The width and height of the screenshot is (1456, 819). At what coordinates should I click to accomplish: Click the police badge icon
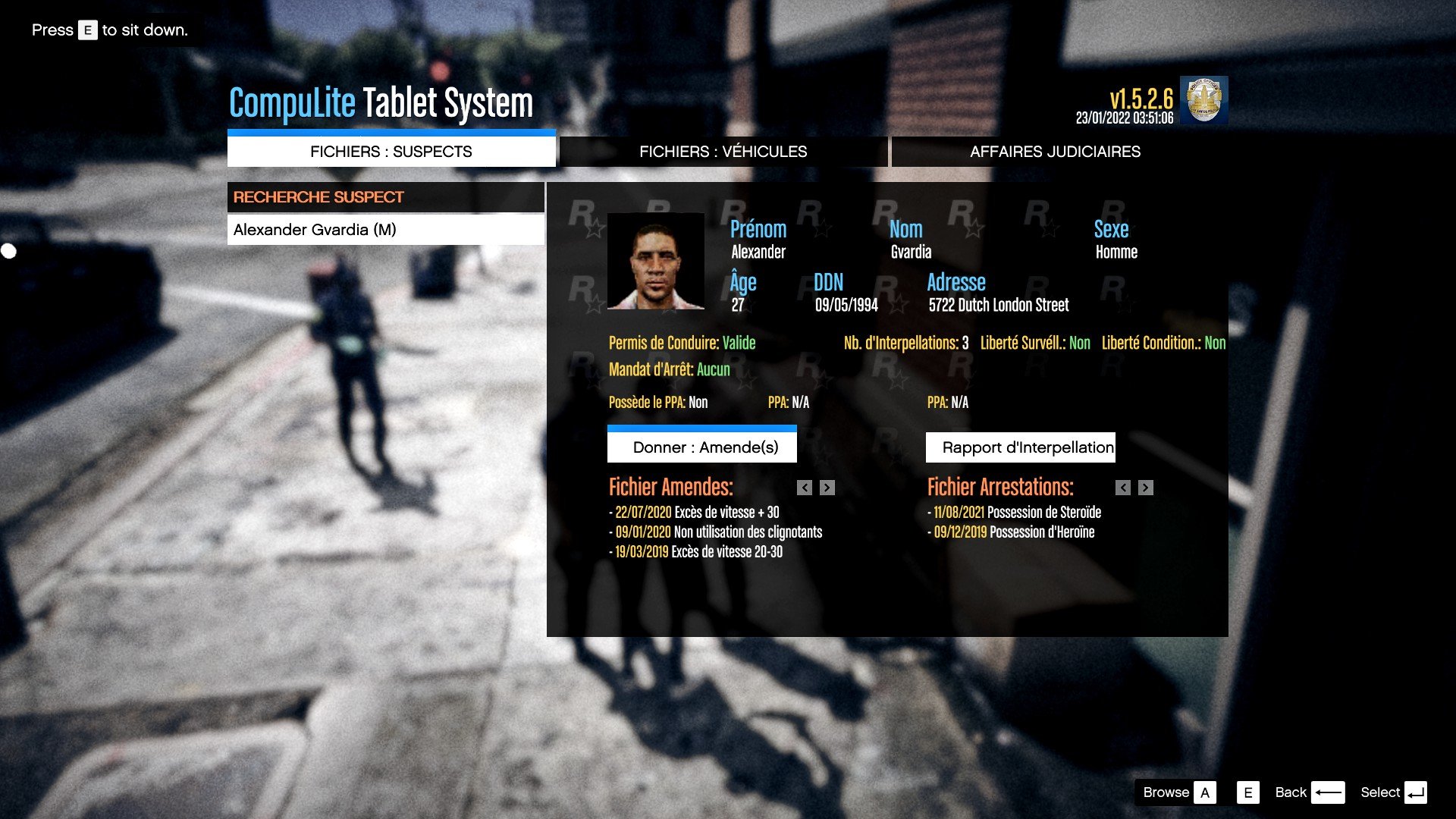pyautogui.click(x=1203, y=100)
